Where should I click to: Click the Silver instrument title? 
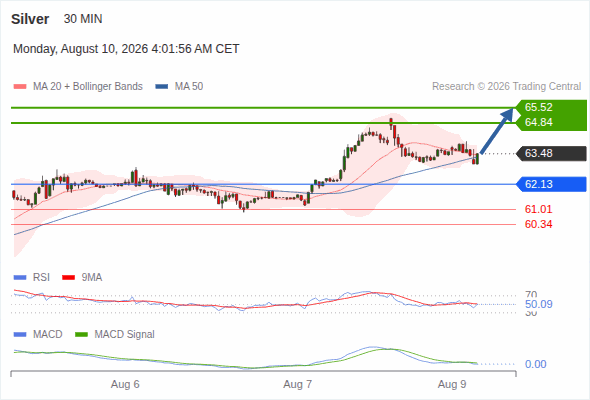[30, 19]
